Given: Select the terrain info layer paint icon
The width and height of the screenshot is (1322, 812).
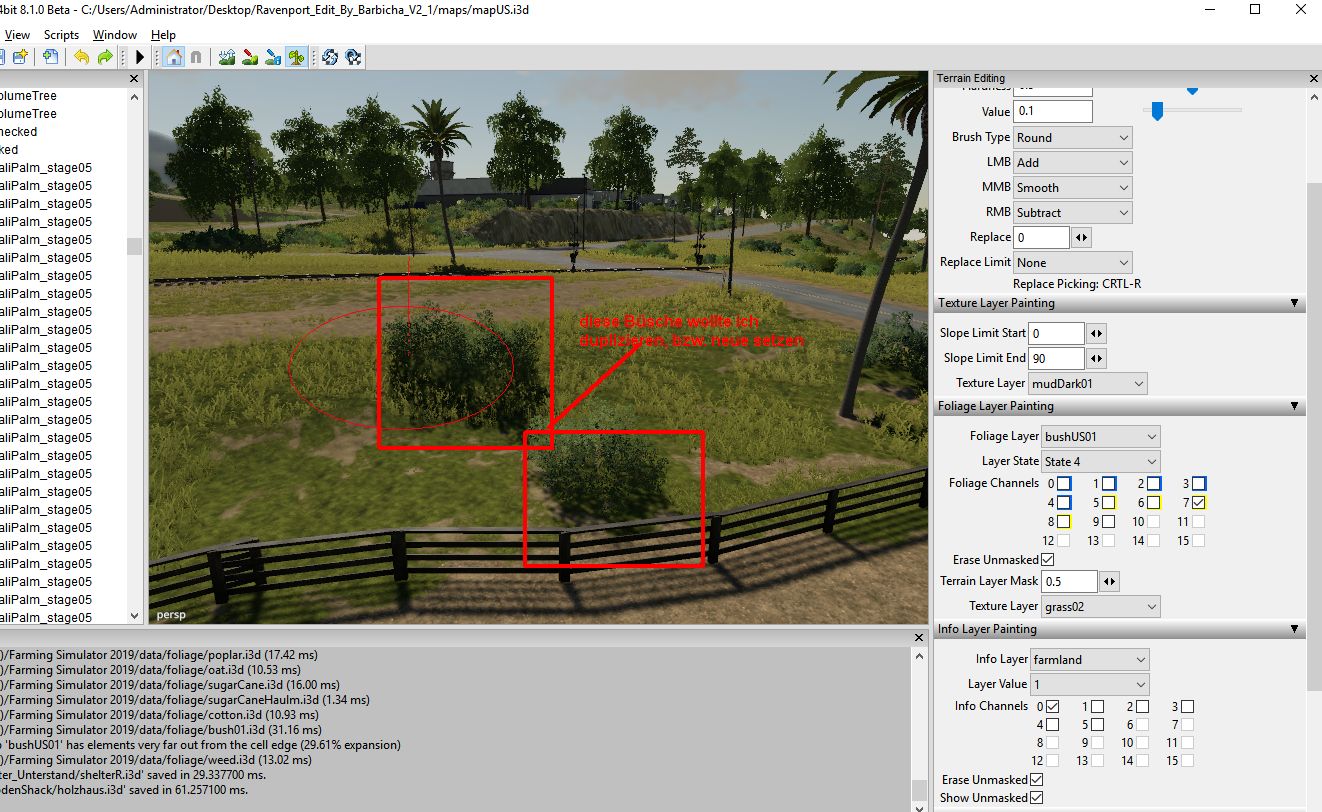Looking at the screenshot, I should coord(273,57).
